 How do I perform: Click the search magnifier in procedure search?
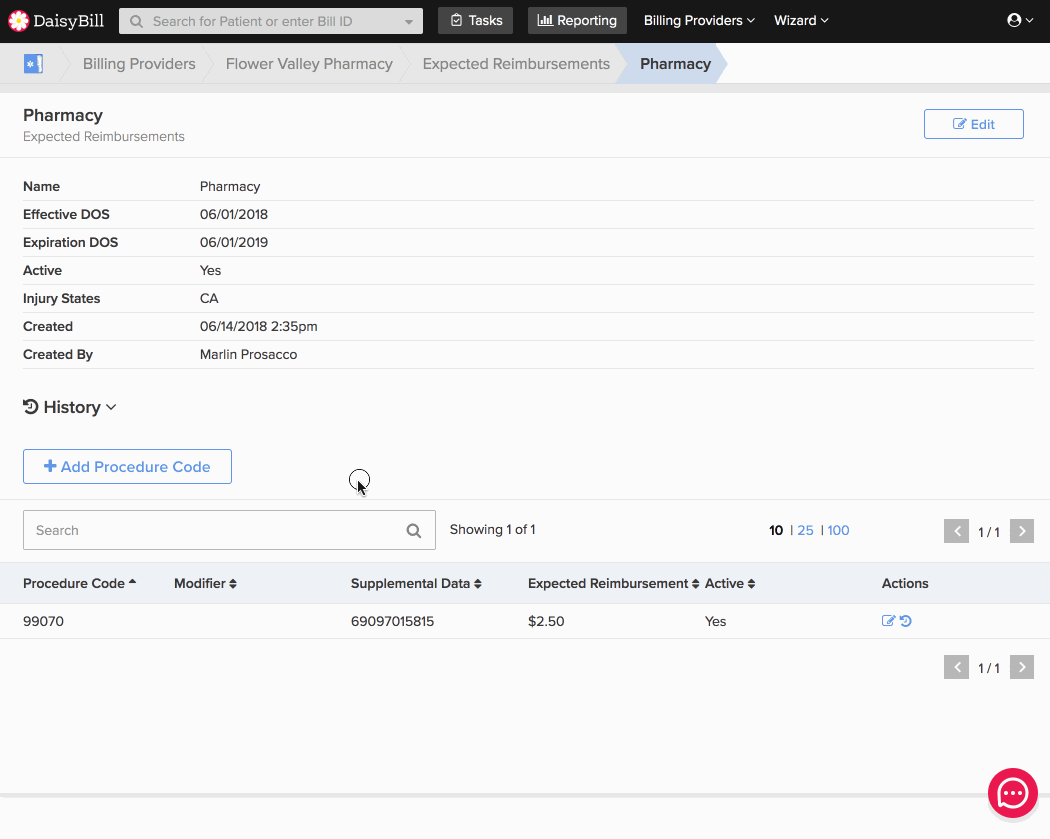click(414, 530)
